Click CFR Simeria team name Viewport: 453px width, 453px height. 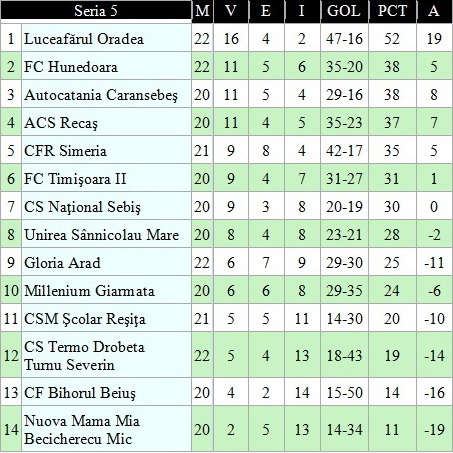[x=65, y=151]
